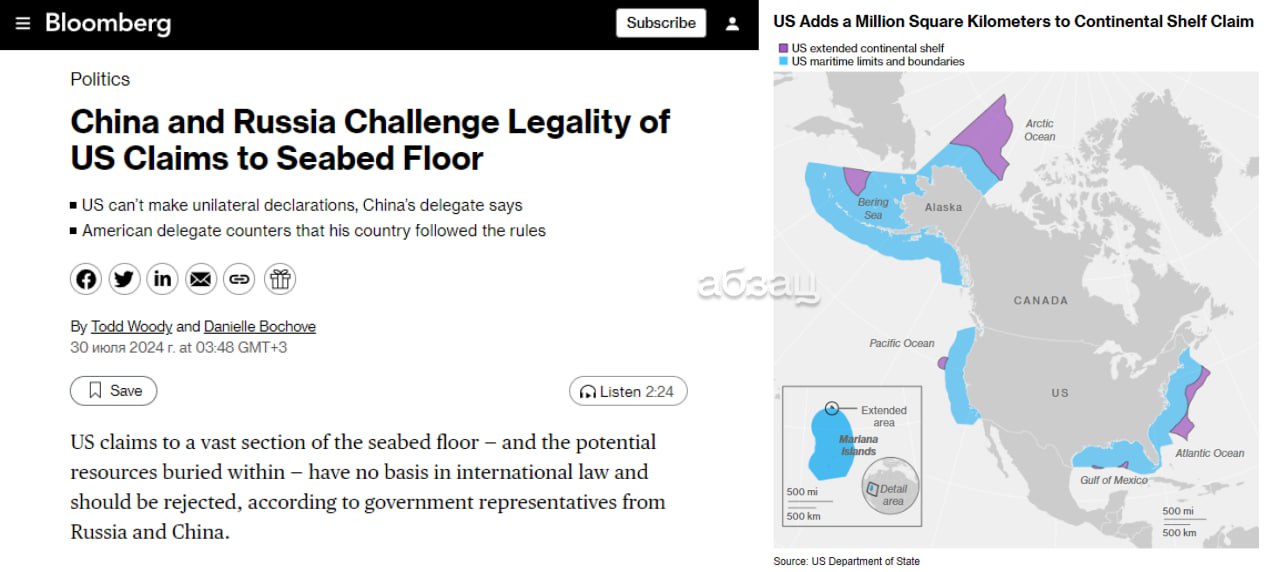Open author Todd Woody's page
Screen dimensions: 1280x572
[132, 327]
